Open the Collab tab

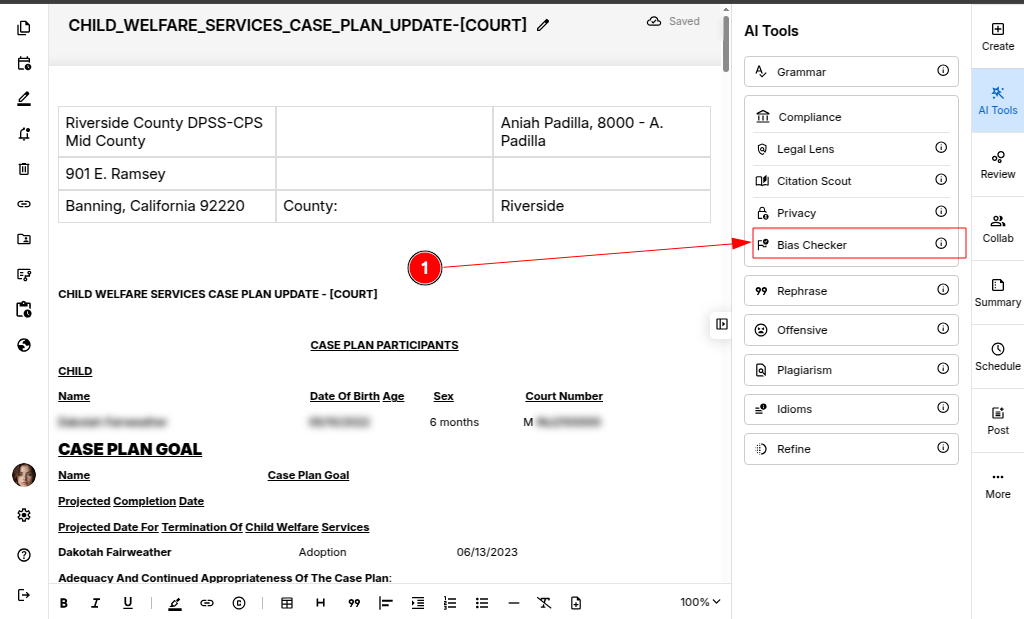[x=997, y=228]
